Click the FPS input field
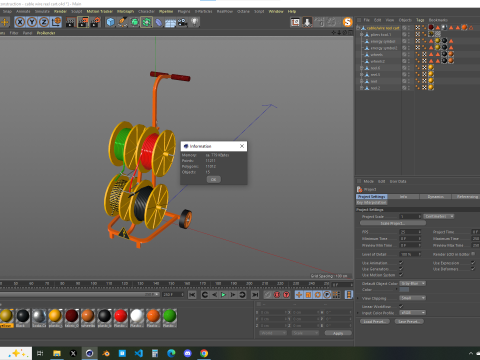Image resolution: width=480 pixels, height=360 pixels. pyautogui.click(x=410, y=232)
